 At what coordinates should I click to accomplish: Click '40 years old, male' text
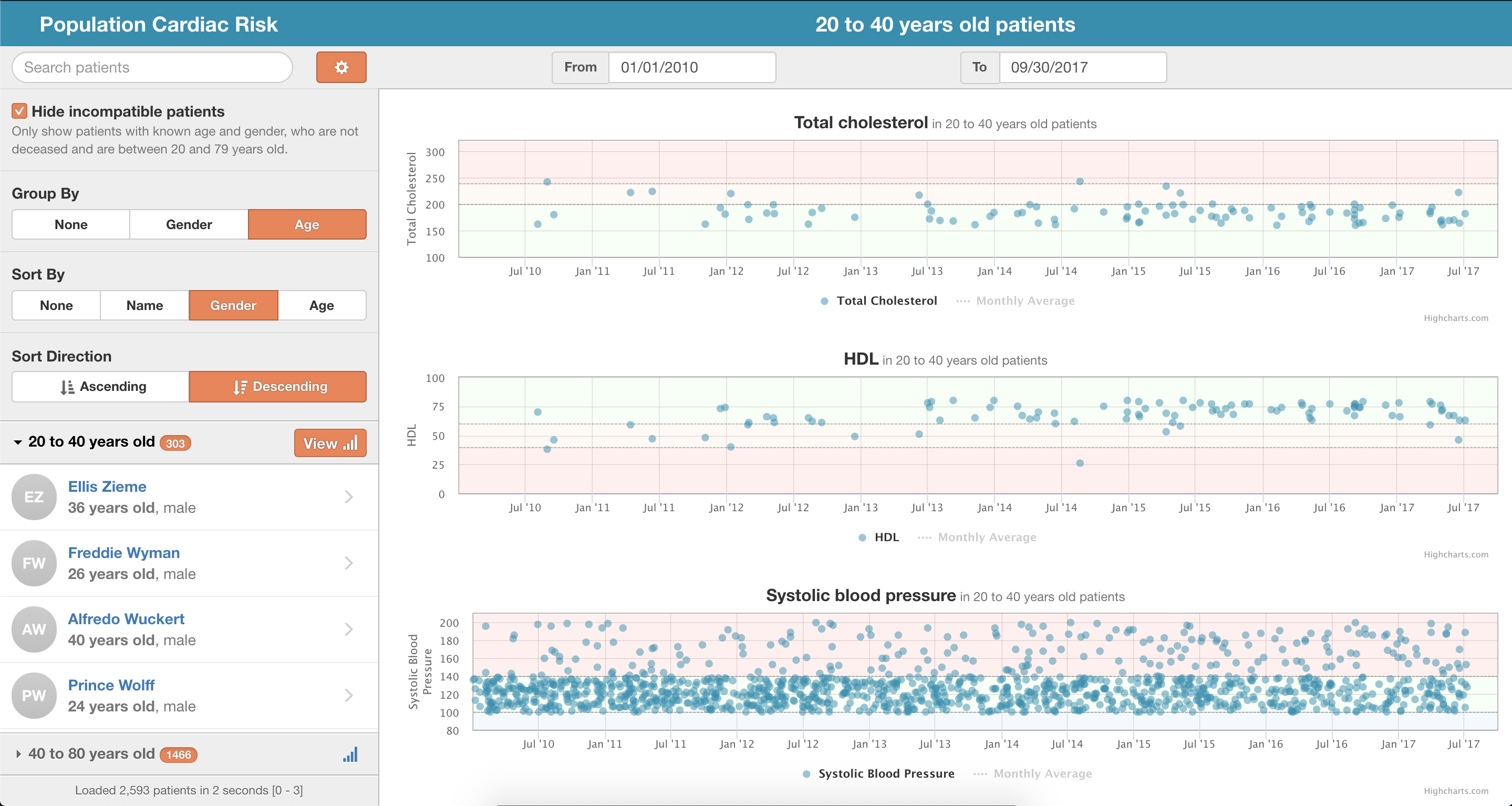point(131,640)
